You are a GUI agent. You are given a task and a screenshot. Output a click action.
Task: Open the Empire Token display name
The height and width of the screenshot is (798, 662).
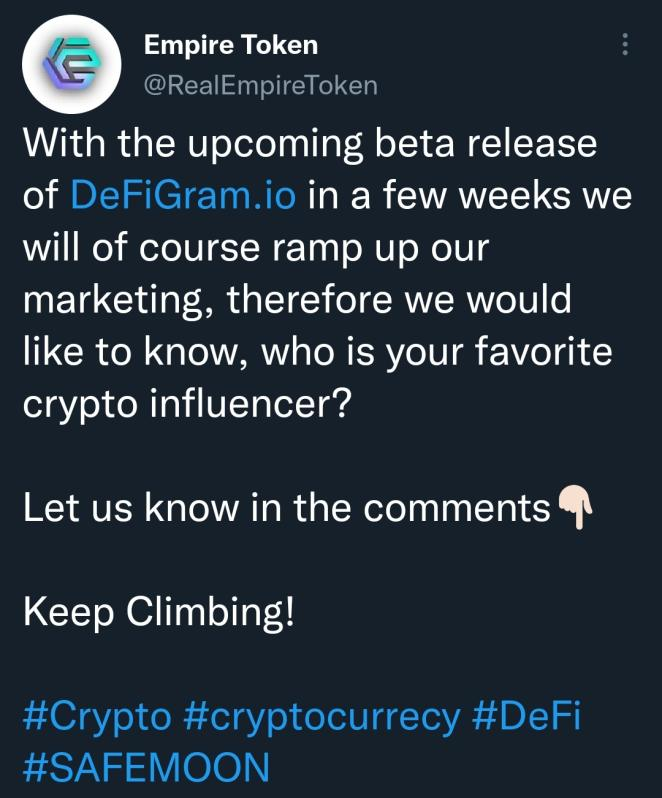tap(231, 45)
